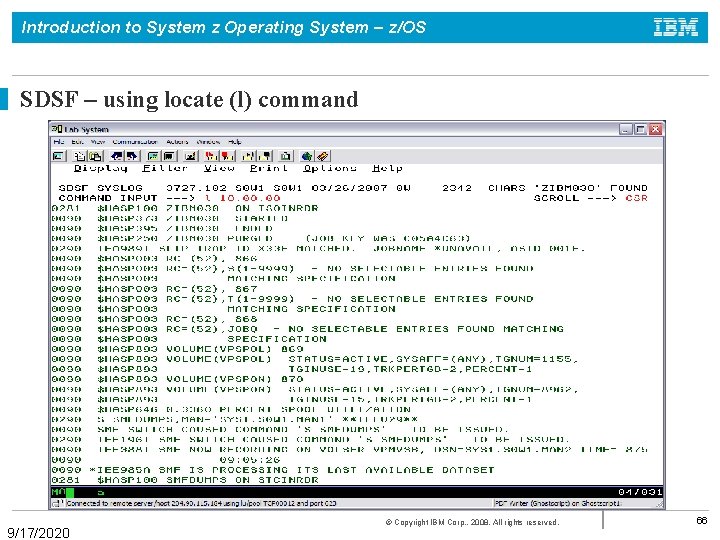Click the Stop macro recording icon
This screenshot has width=720, height=540.
pyautogui.click(x=227, y=156)
